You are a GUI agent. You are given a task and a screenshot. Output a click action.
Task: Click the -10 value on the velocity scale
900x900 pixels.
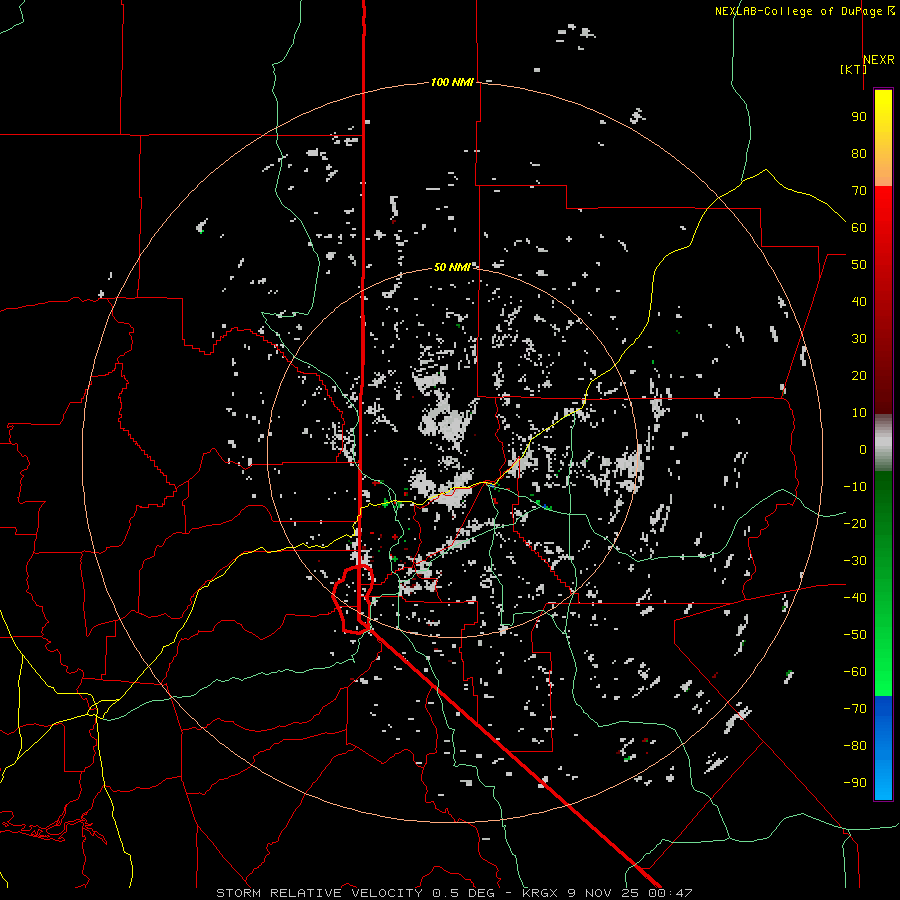pyautogui.click(x=855, y=487)
